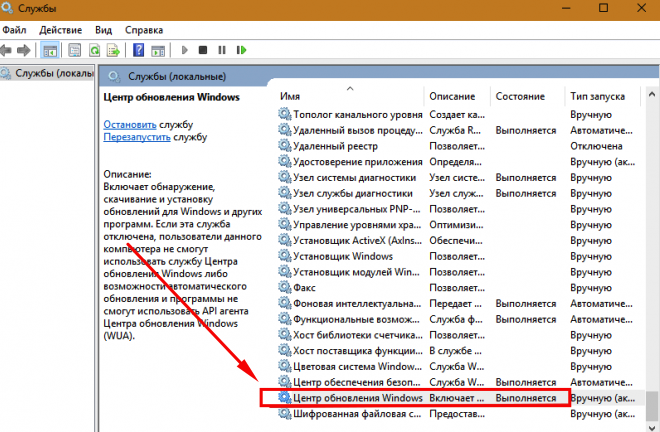Click gear icon of Установщик Windows
Image resolution: width=660 pixels, height=432 pixels.
point(285,256)
